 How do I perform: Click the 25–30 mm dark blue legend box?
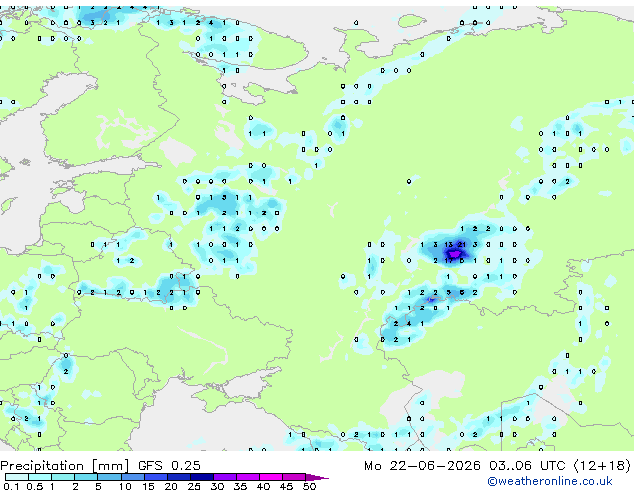(x=201, y=477)
